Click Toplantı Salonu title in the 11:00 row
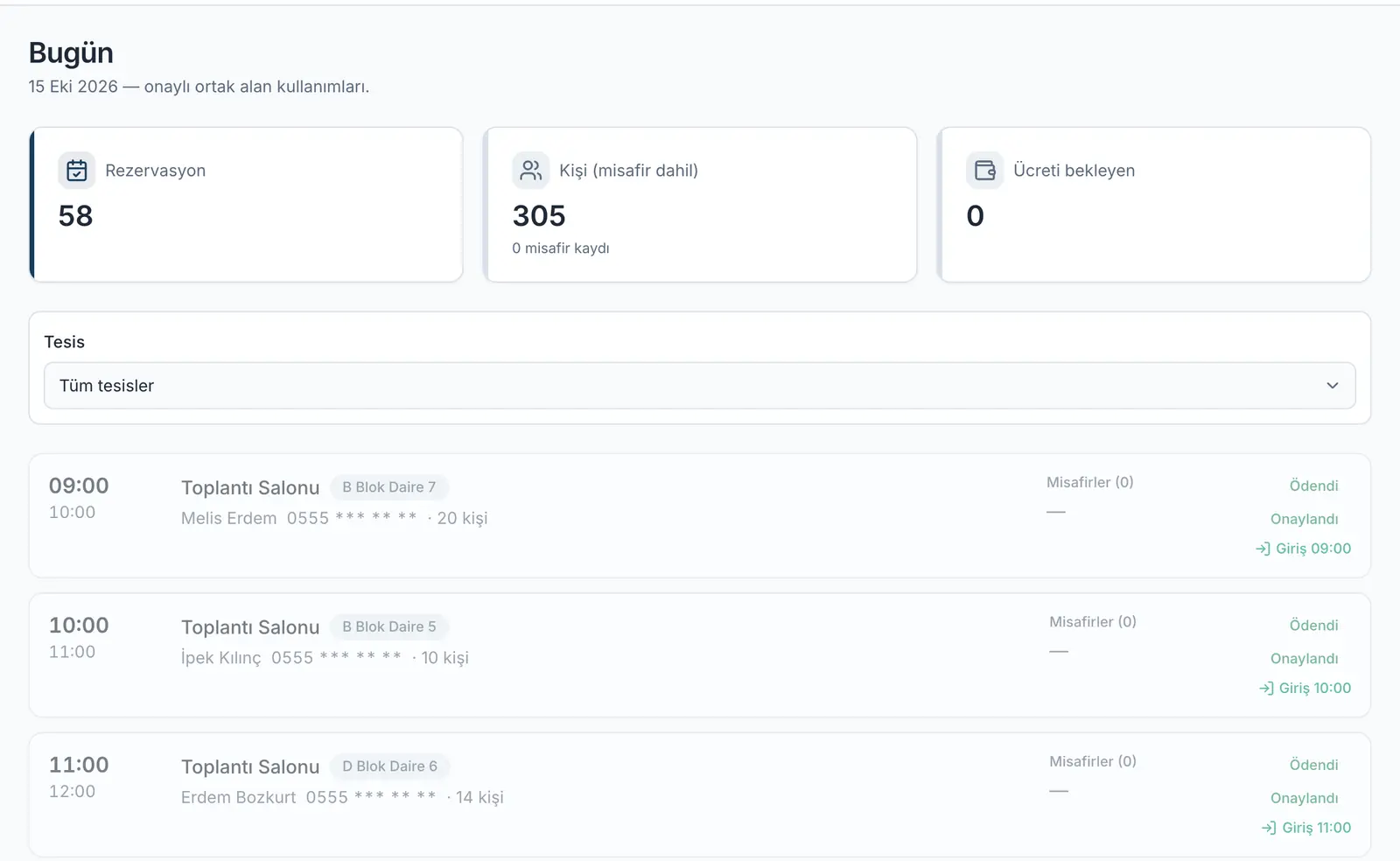This screenshot has height=861, width=1400. [x=250, y=767]
